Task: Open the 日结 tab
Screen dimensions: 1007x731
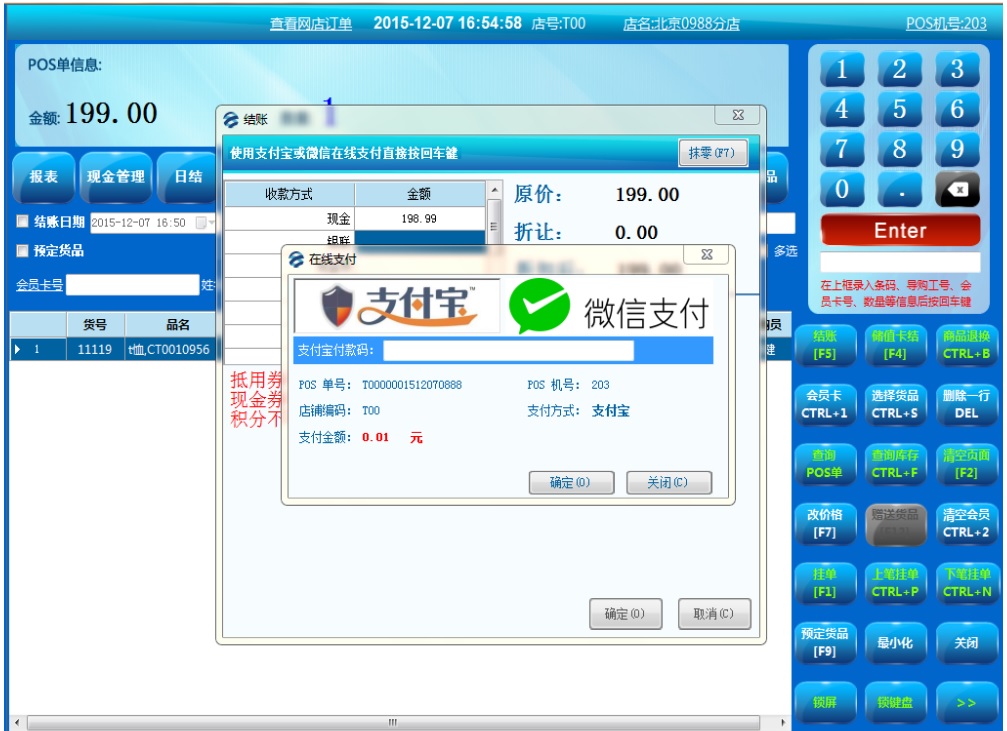Action: 188,177
